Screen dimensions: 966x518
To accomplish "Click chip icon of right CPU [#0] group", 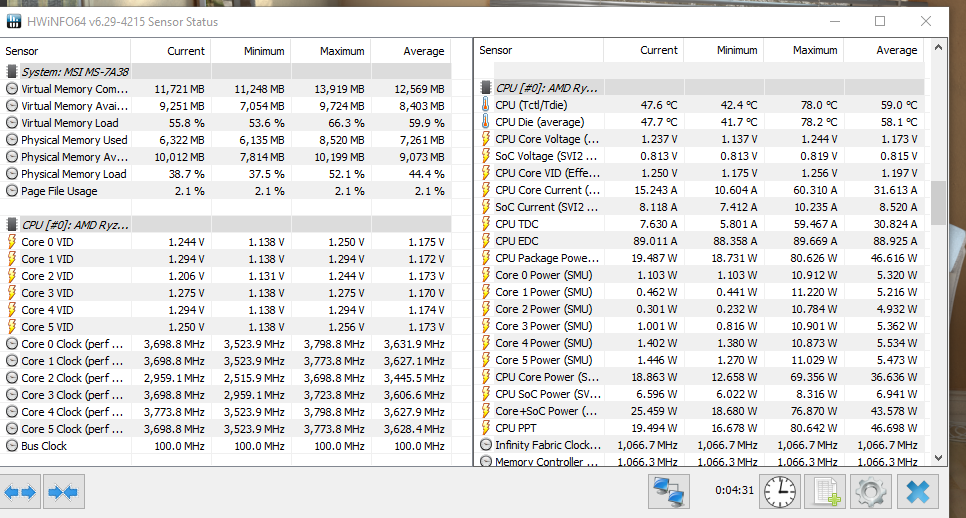I will coord(485,87).
